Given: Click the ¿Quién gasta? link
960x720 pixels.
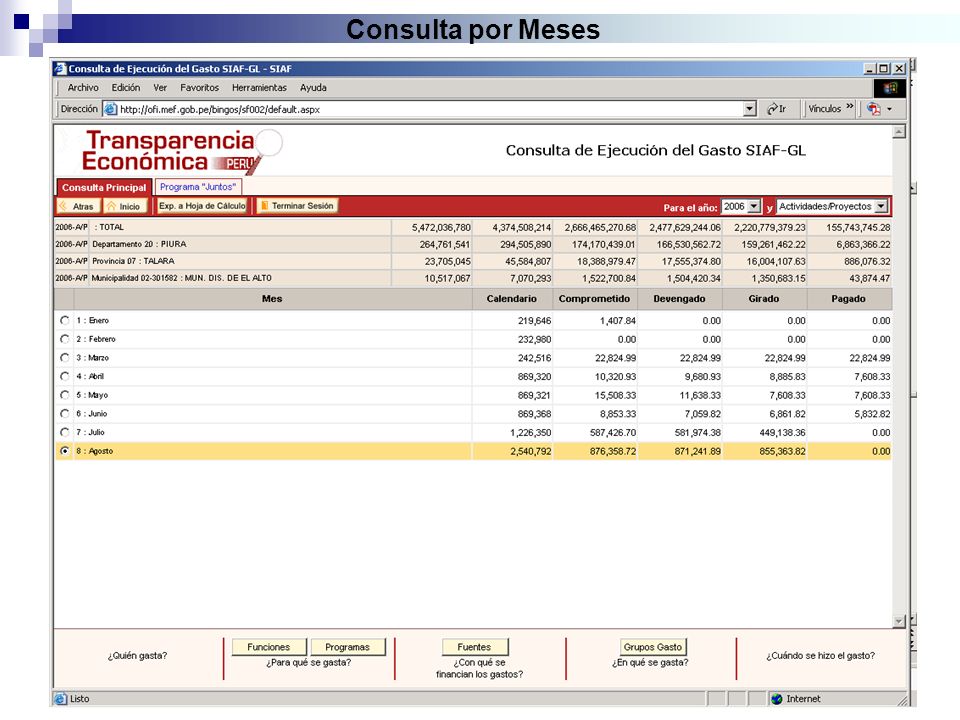Looking at the screenshot, I should (x=137, y=655).
